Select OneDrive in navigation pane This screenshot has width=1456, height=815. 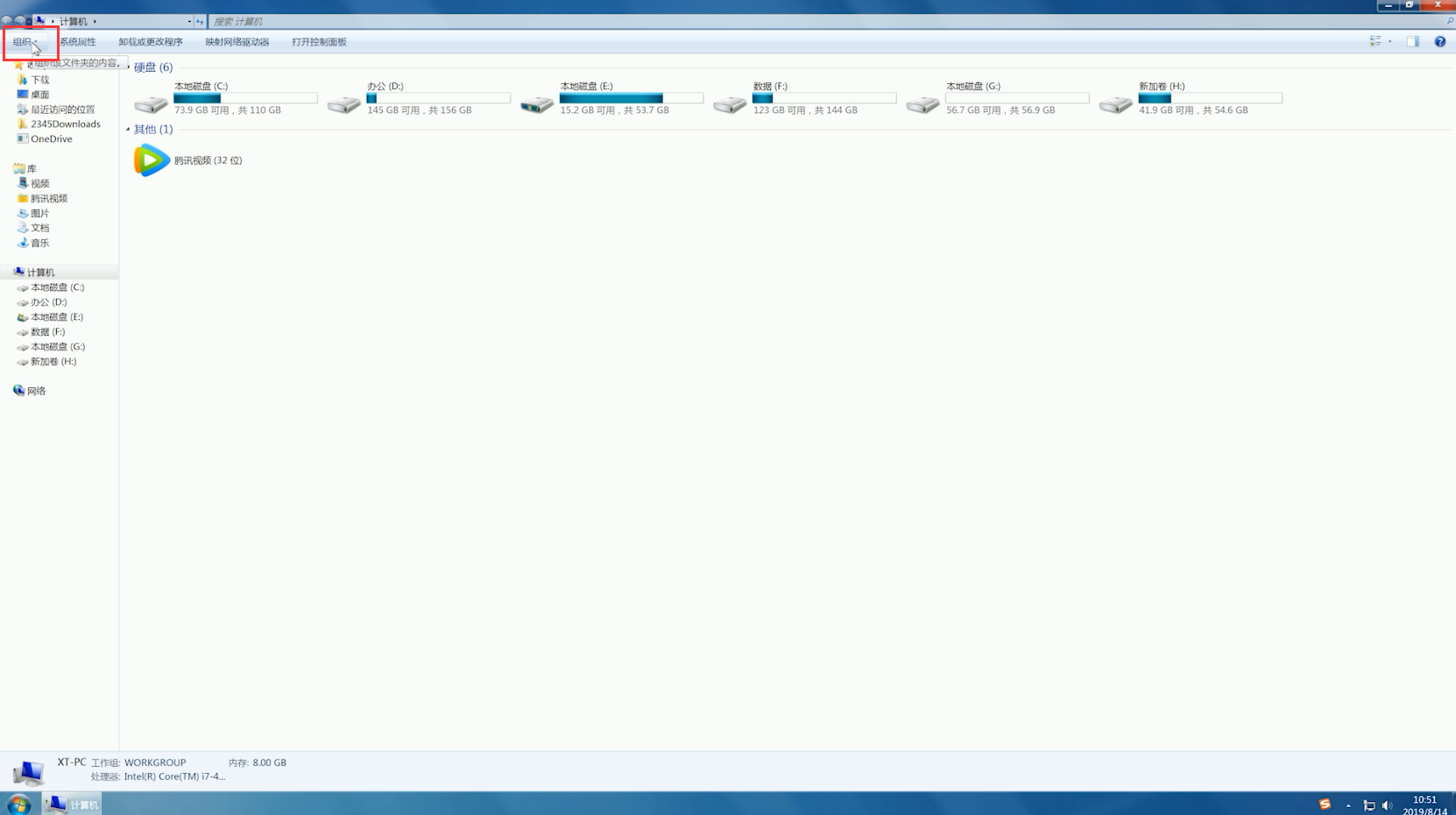coord(52,138)
